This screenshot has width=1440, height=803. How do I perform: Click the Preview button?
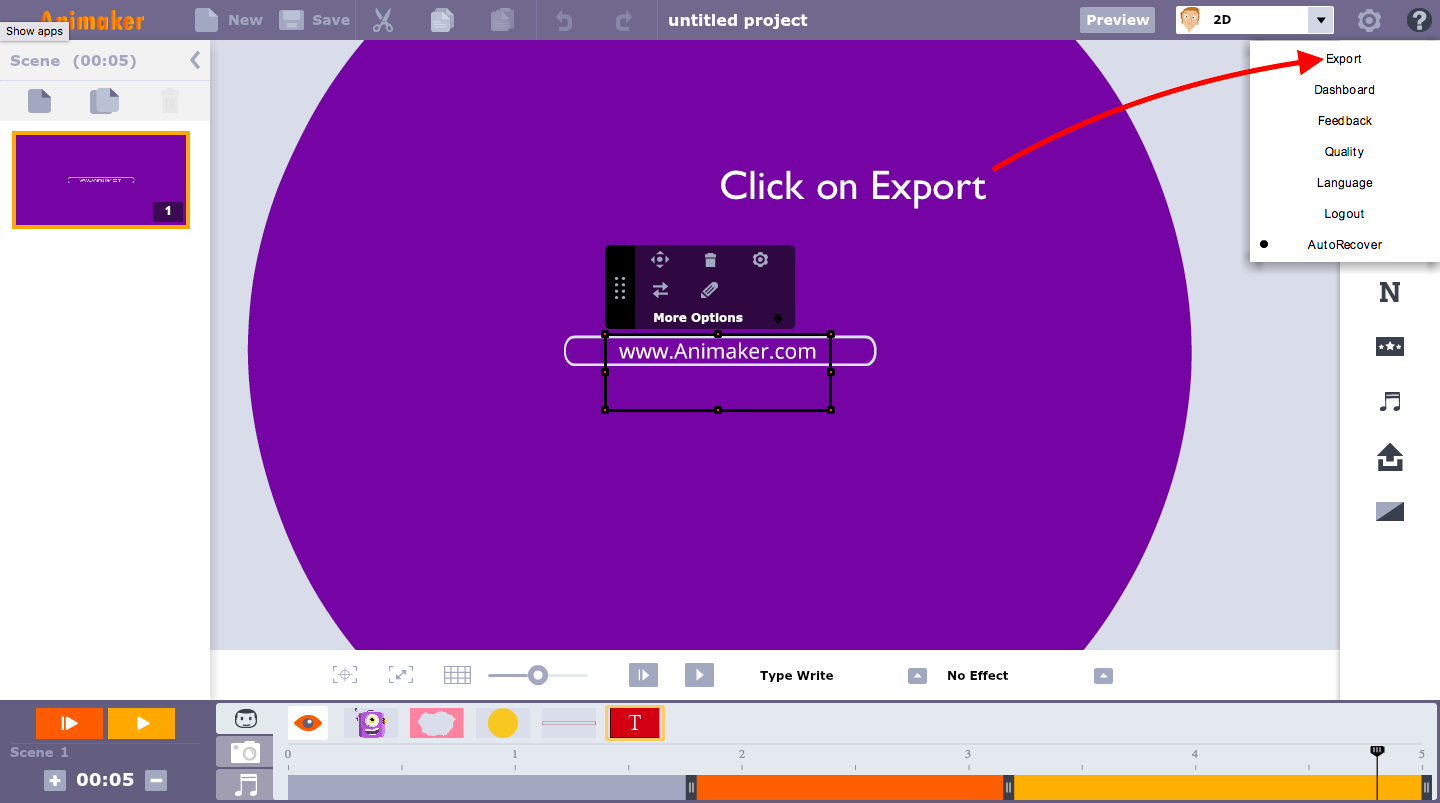[x=1118, y=20]
